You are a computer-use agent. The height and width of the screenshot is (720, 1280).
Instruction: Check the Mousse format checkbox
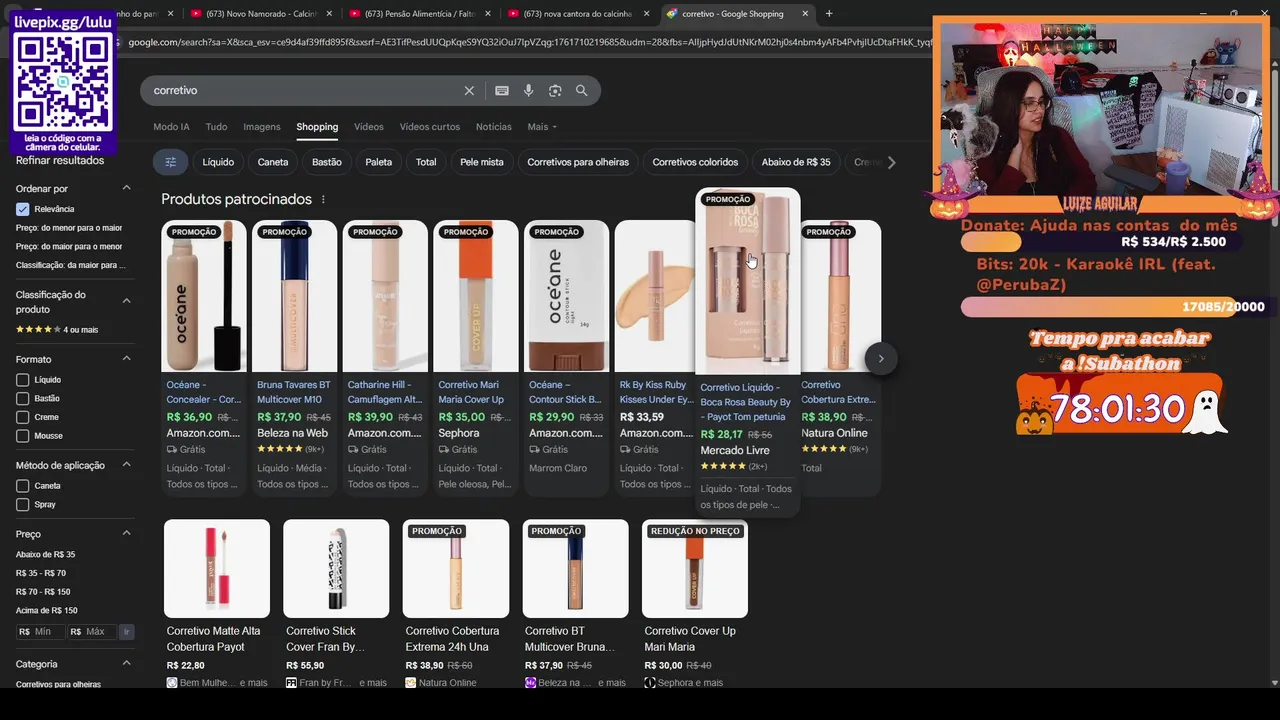tap(23, 436)
